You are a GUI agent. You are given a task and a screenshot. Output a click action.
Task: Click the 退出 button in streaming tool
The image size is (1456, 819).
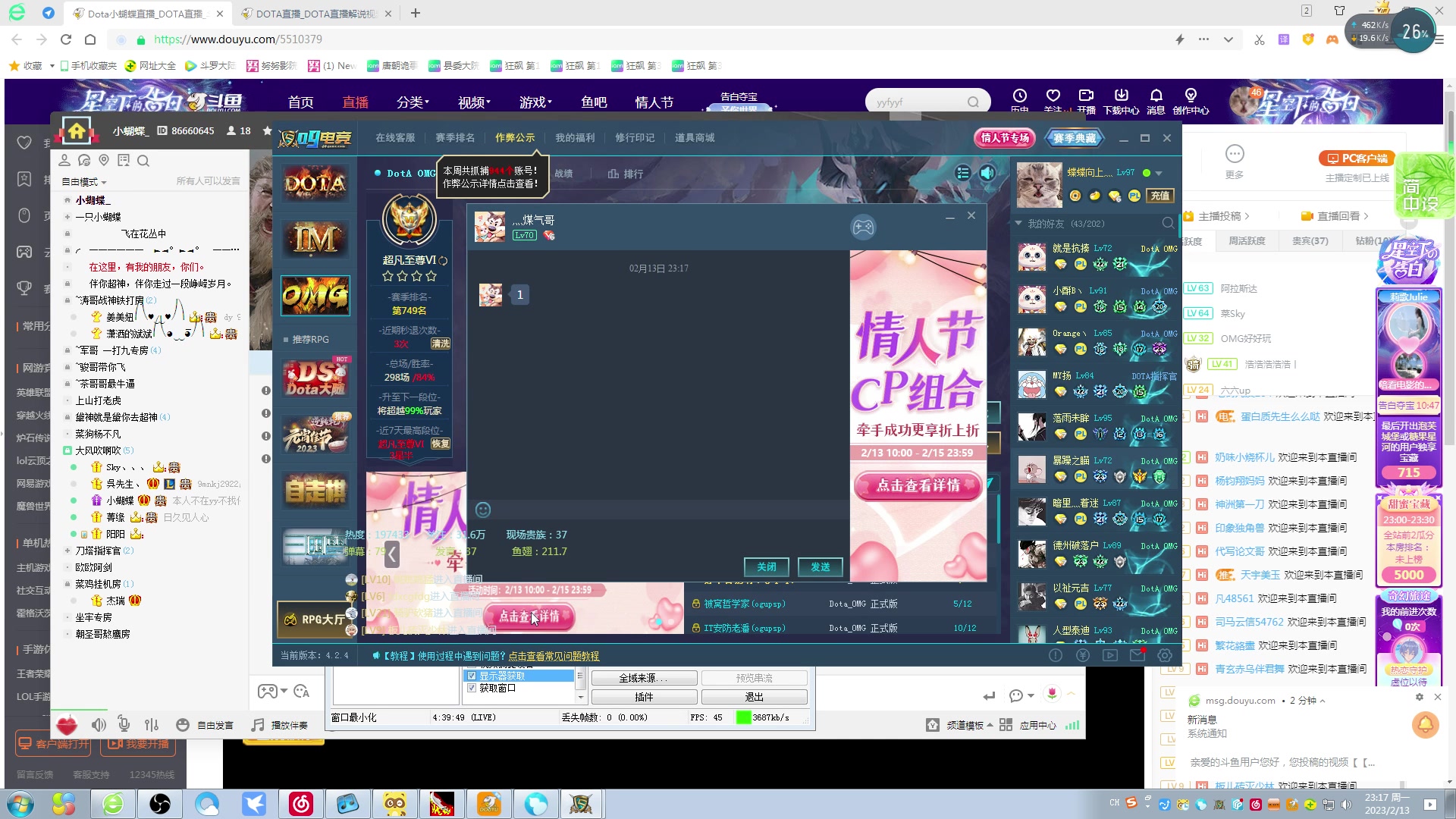(x=755, y=697)
